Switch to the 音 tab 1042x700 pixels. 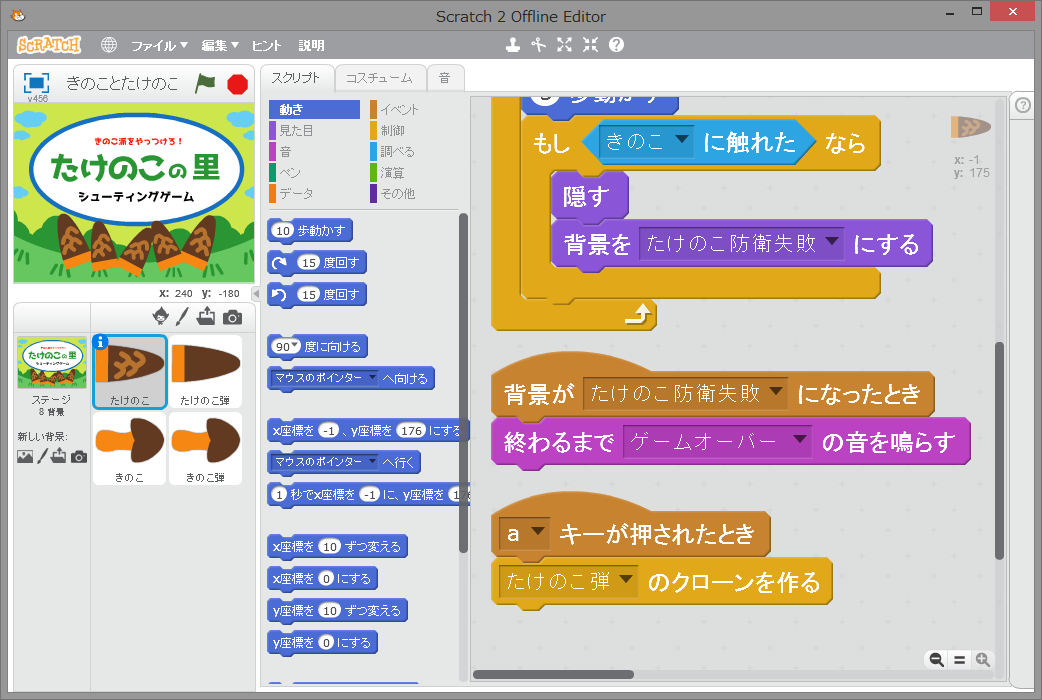pos(445,78)
